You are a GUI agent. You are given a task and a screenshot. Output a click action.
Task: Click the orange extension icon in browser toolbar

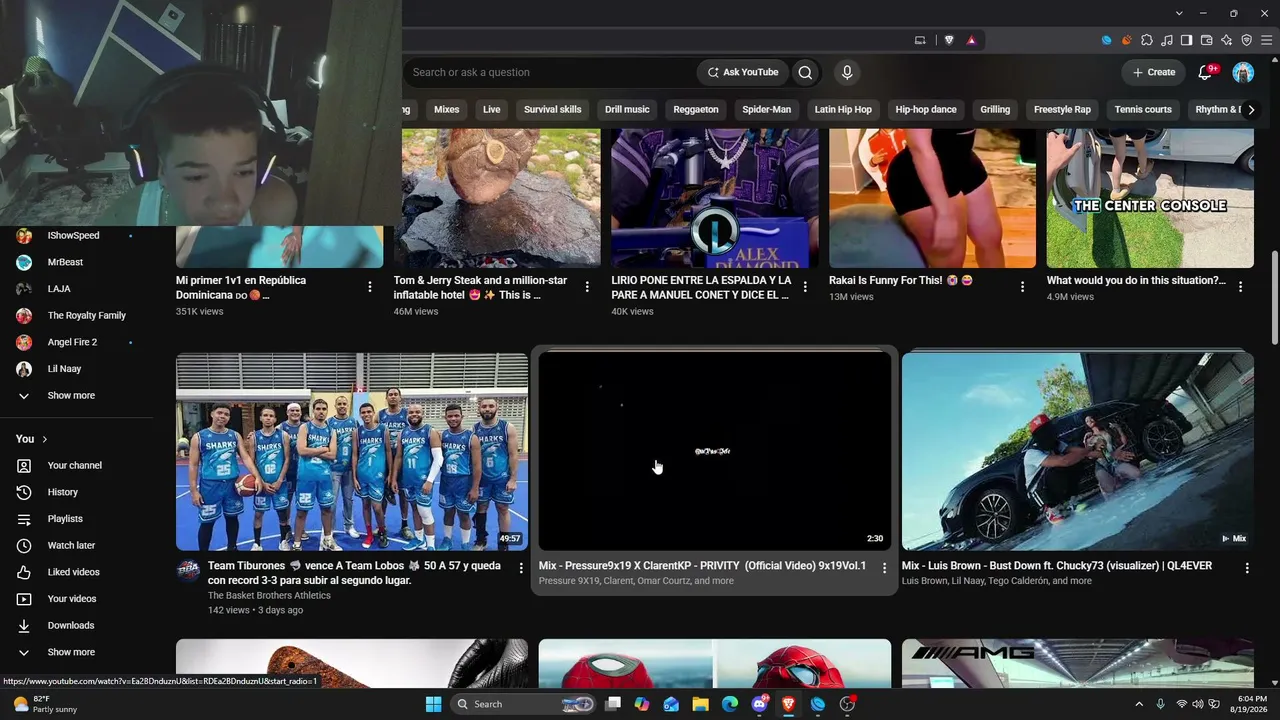point(1127,40)
